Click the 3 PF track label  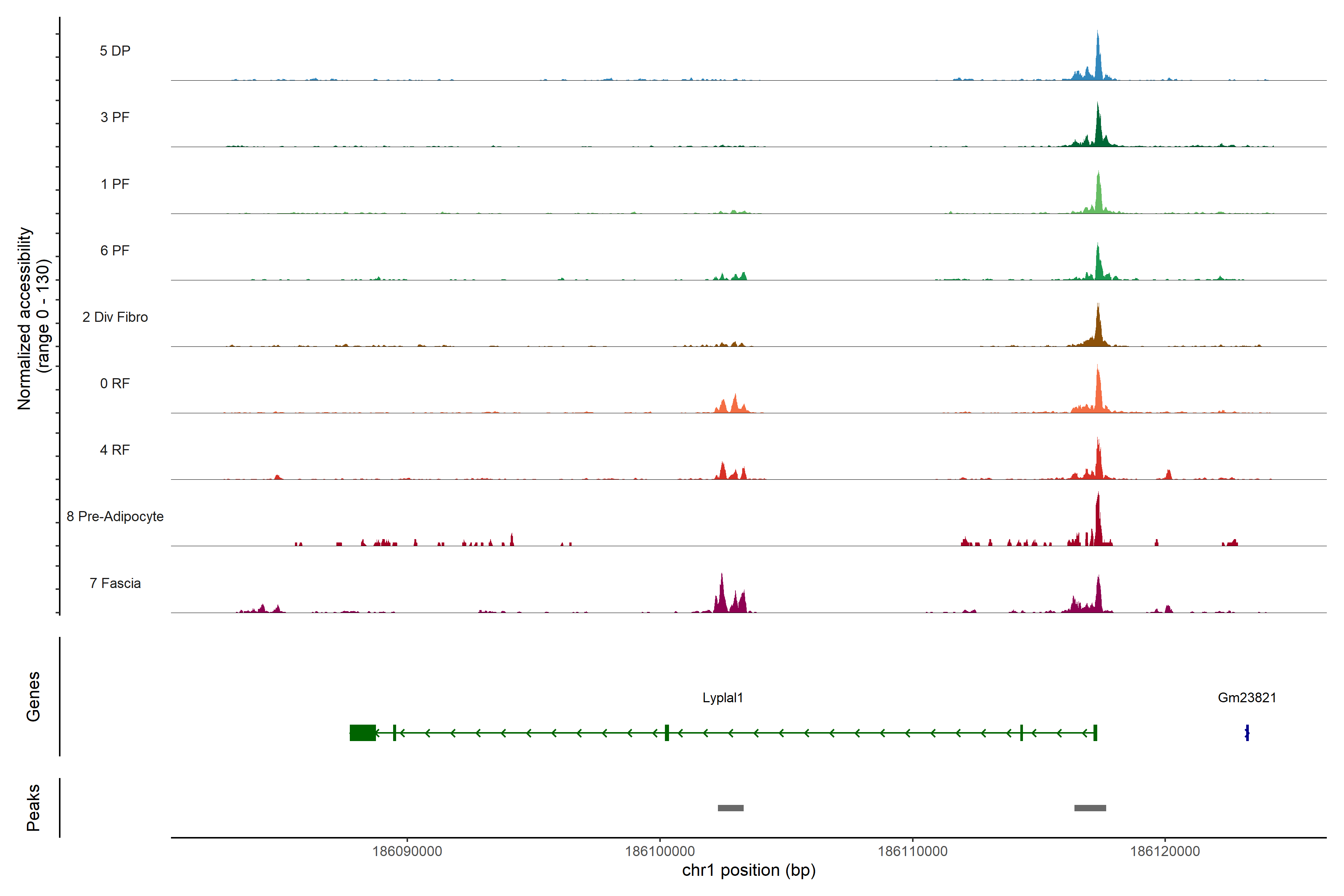115,117
